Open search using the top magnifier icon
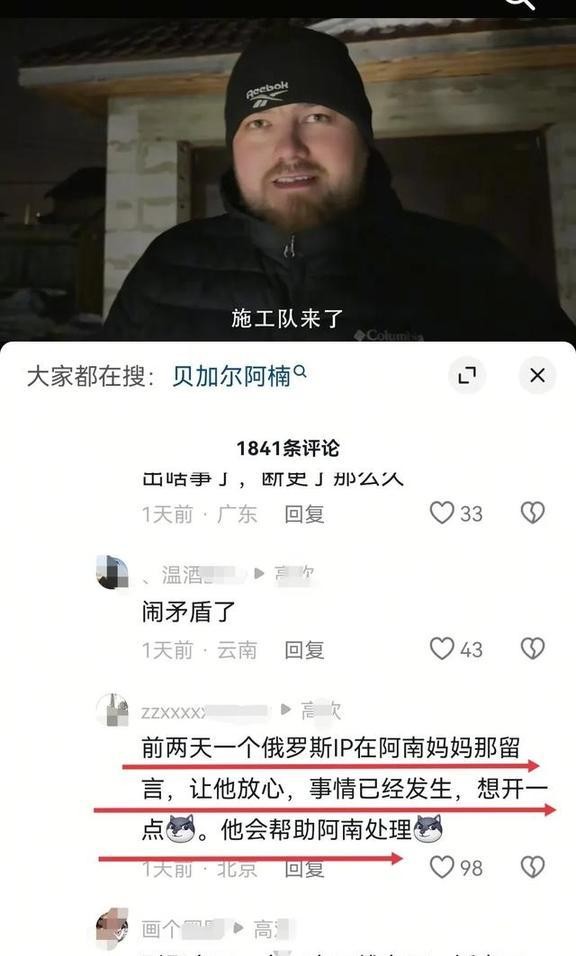576x956 pixels. (x=521, y=3)
